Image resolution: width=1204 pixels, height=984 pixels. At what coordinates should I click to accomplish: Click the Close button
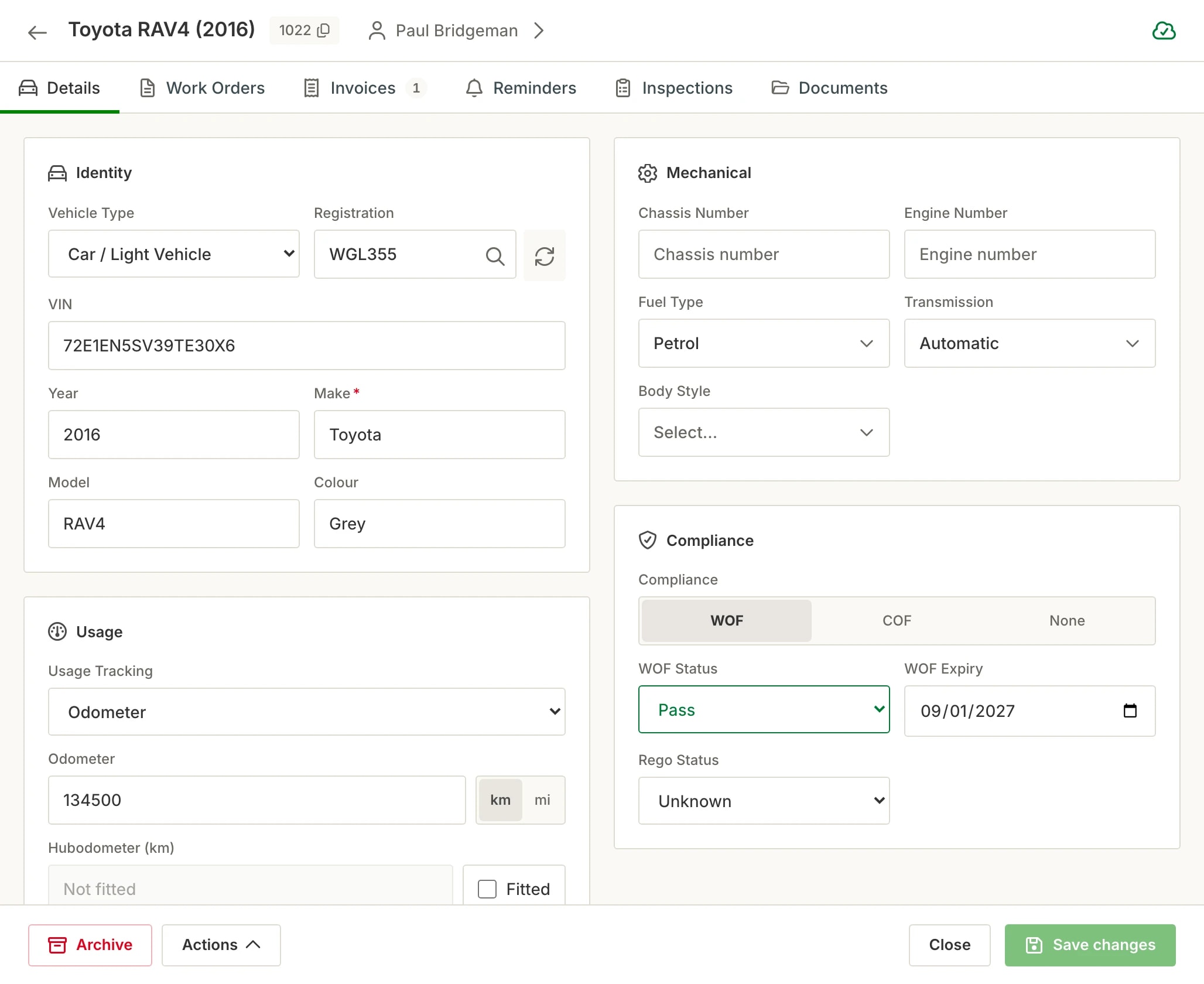tap(949, 945)
